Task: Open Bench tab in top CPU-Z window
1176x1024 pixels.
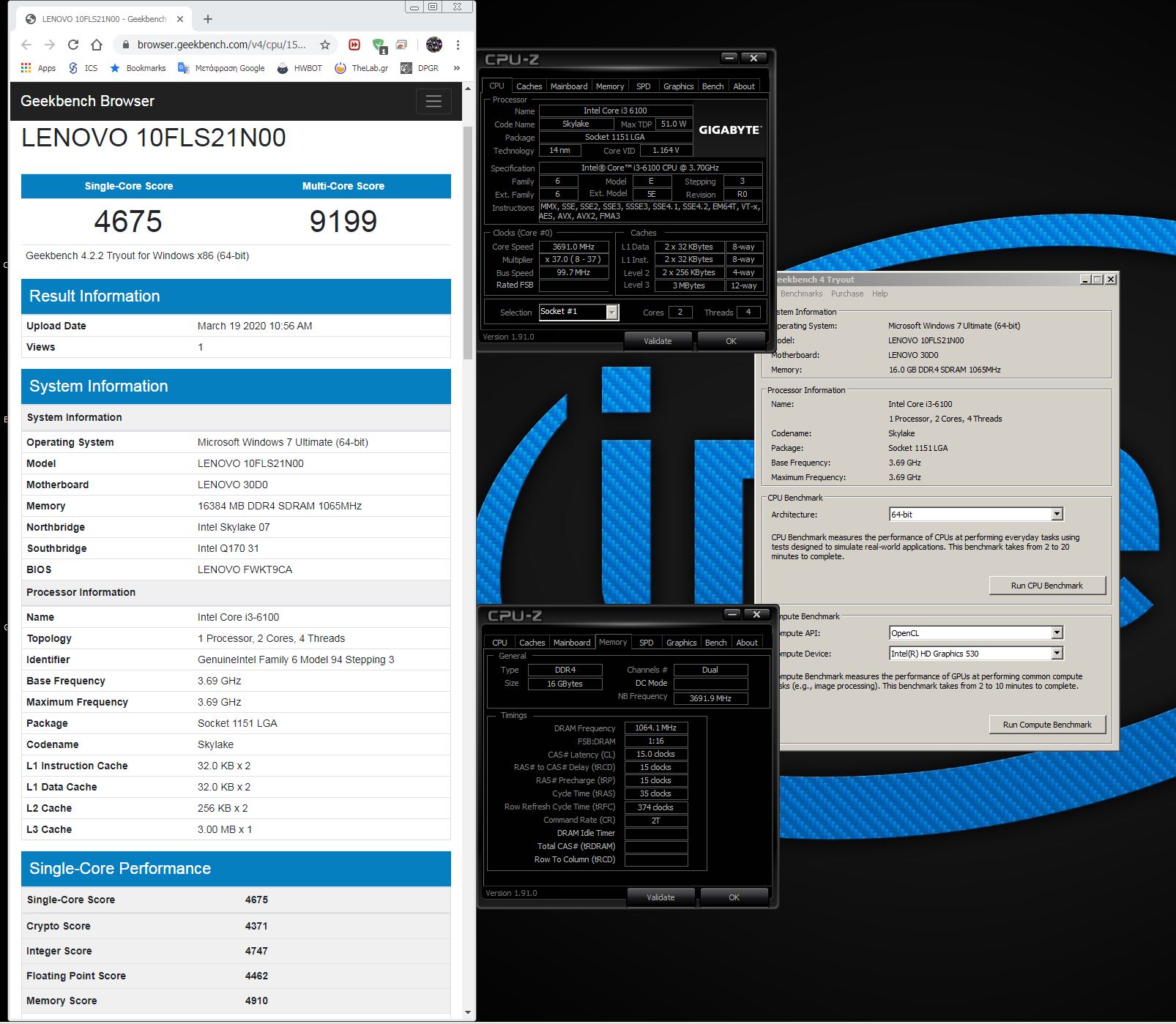Action: click(x=712, y=86)
